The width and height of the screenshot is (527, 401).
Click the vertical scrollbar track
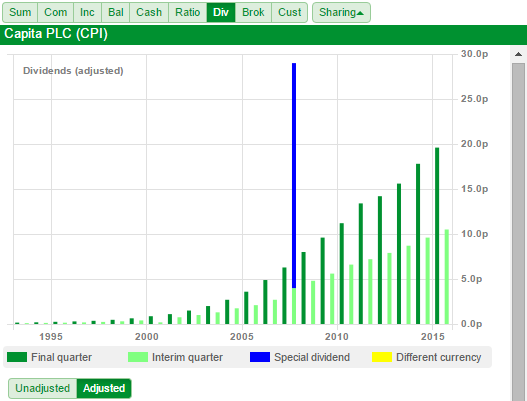click(x=518, y=232)
